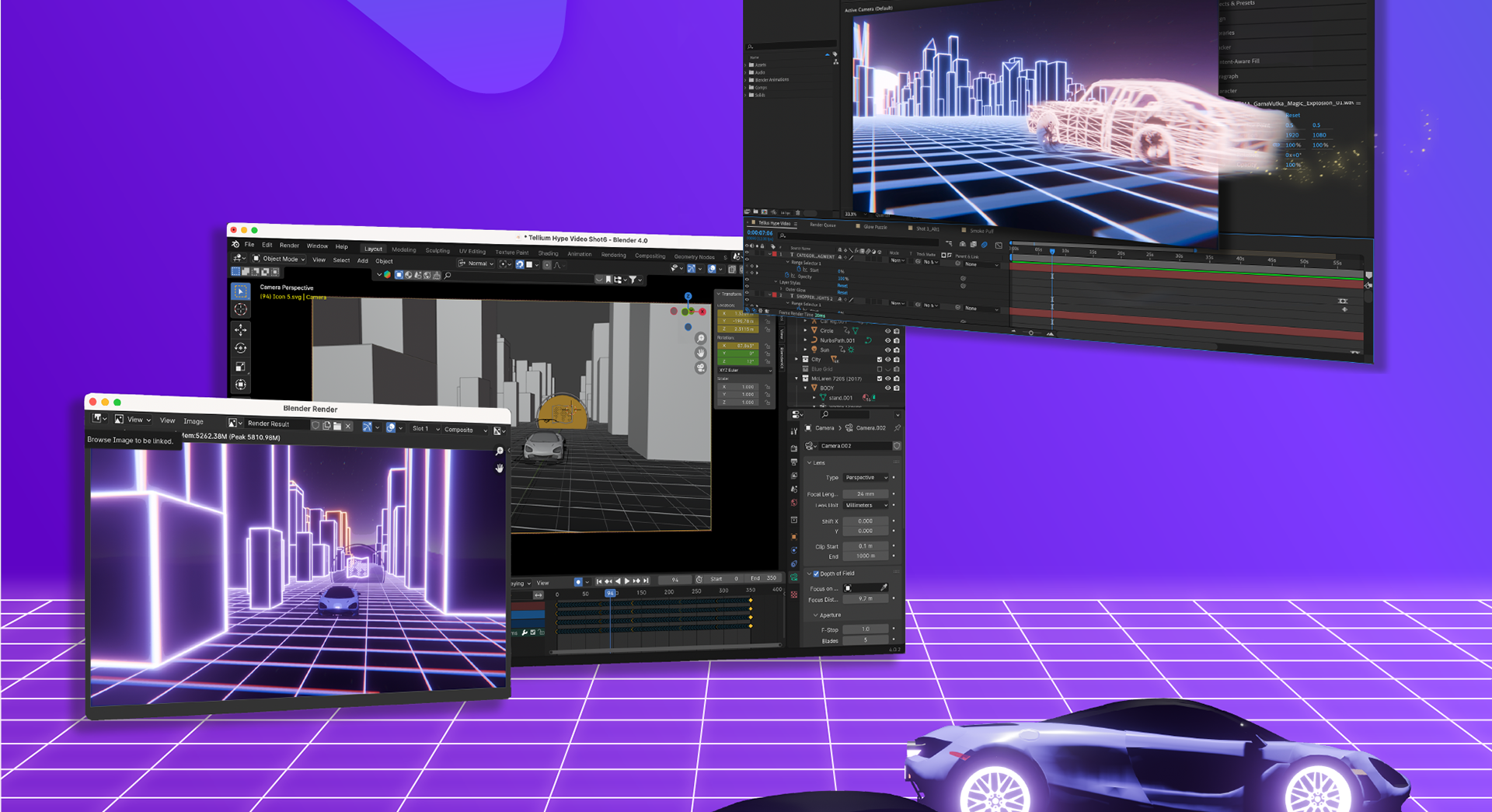Viewport: 1492px width, 812px height.
Task: Activate the Rotate tool in Blender
Action: click(241, 348)
